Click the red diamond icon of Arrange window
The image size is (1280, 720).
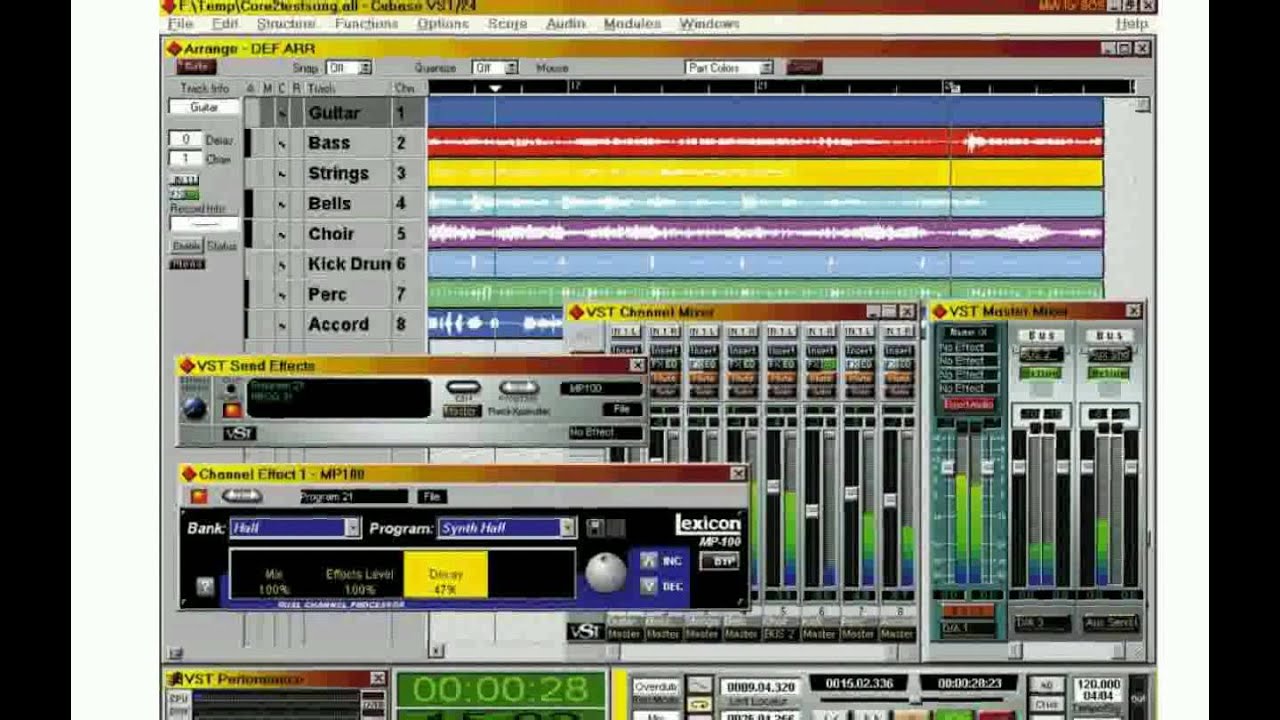tap(174, 48)
